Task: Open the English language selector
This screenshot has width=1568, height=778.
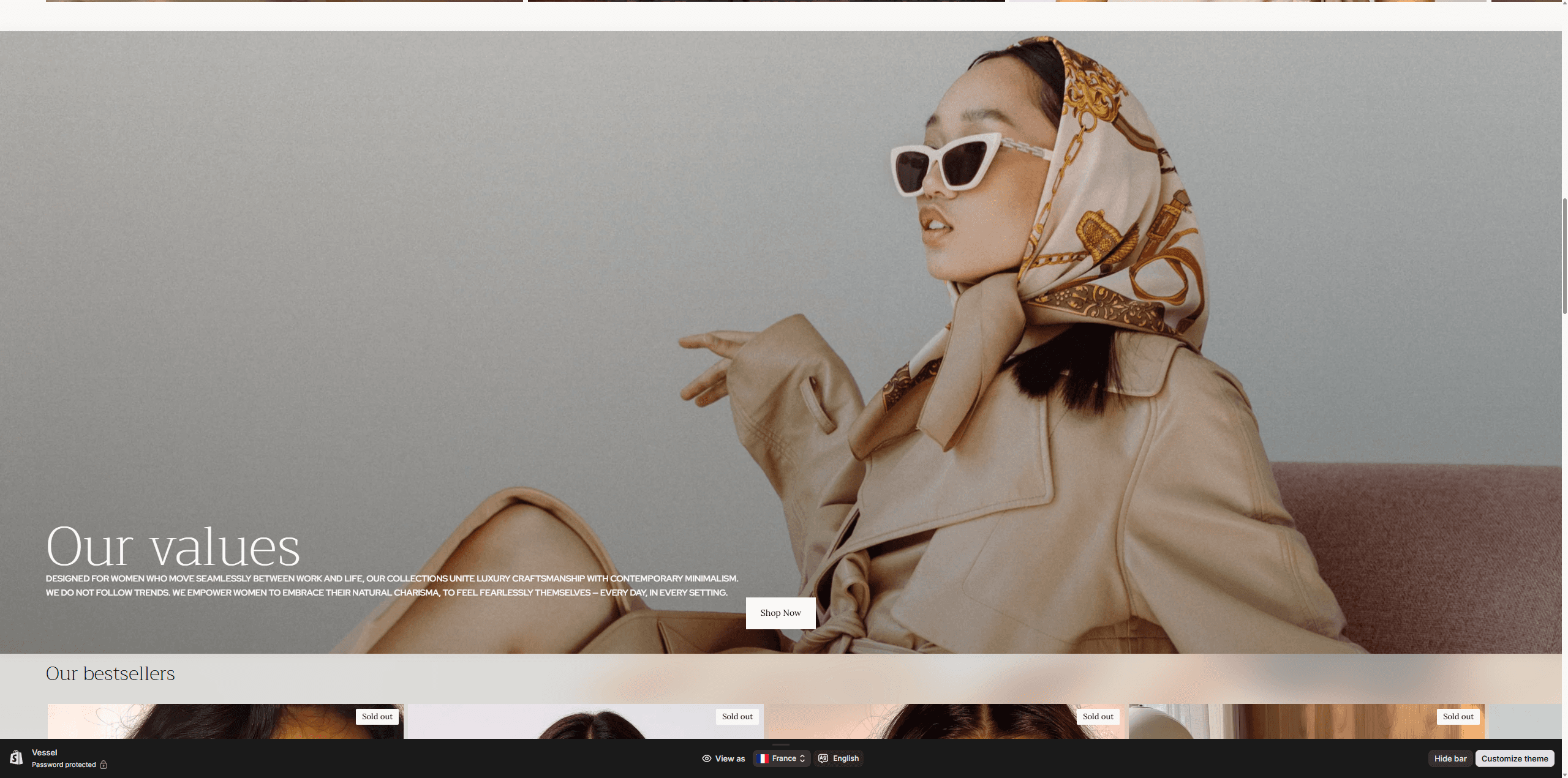Action: [839, 758]
